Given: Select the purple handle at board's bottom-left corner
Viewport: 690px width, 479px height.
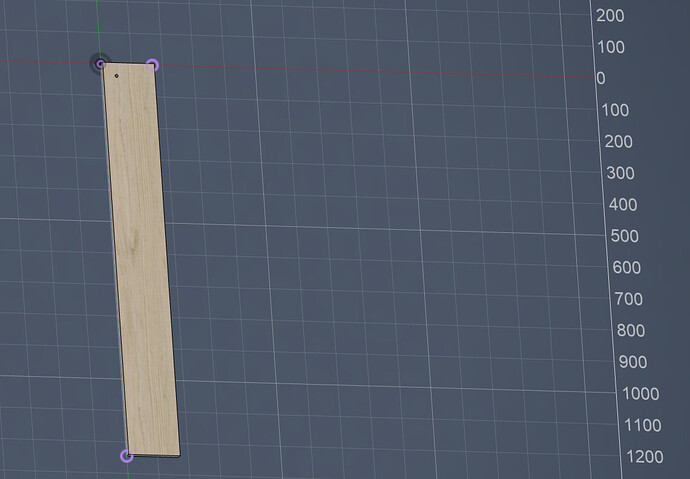Looking at the screenshot, I should 127,456.
